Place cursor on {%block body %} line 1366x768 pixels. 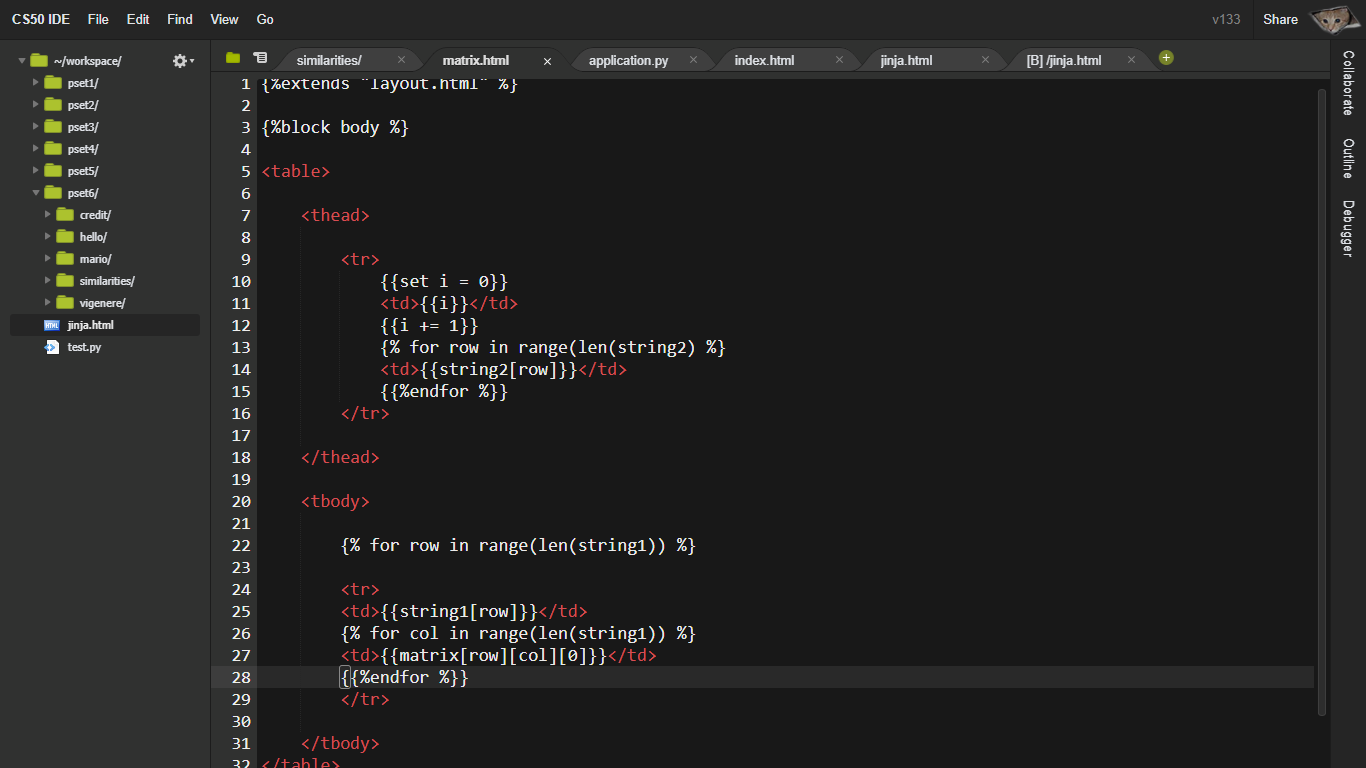[x=335, y=127]
